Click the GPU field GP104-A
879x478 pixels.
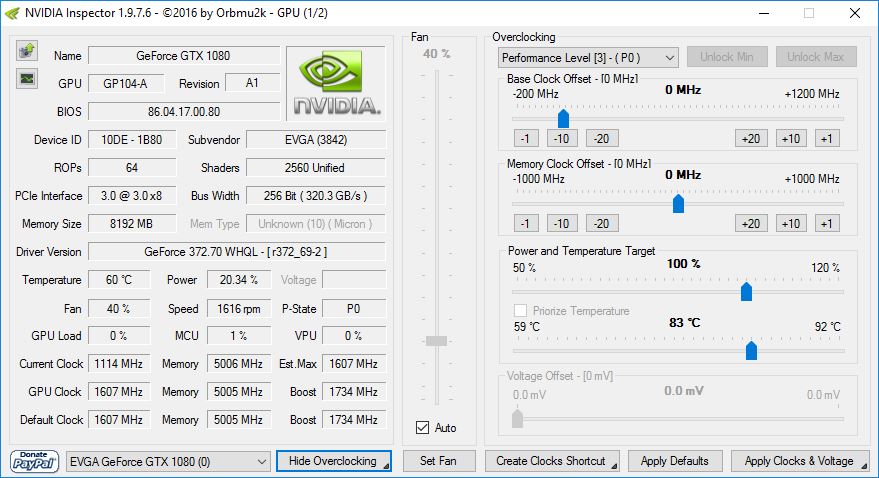pos(126,83)
